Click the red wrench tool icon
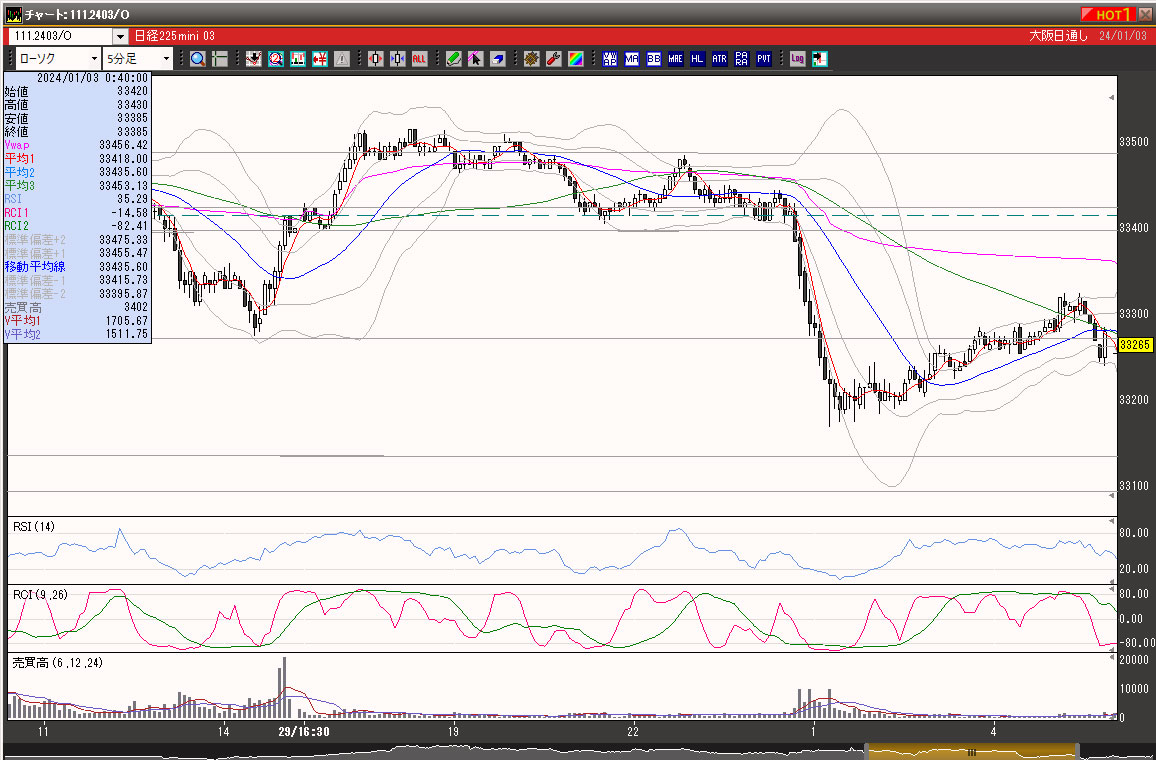Image resolution: width=1156 pixels, height=760 pixels. click(554, 59)
